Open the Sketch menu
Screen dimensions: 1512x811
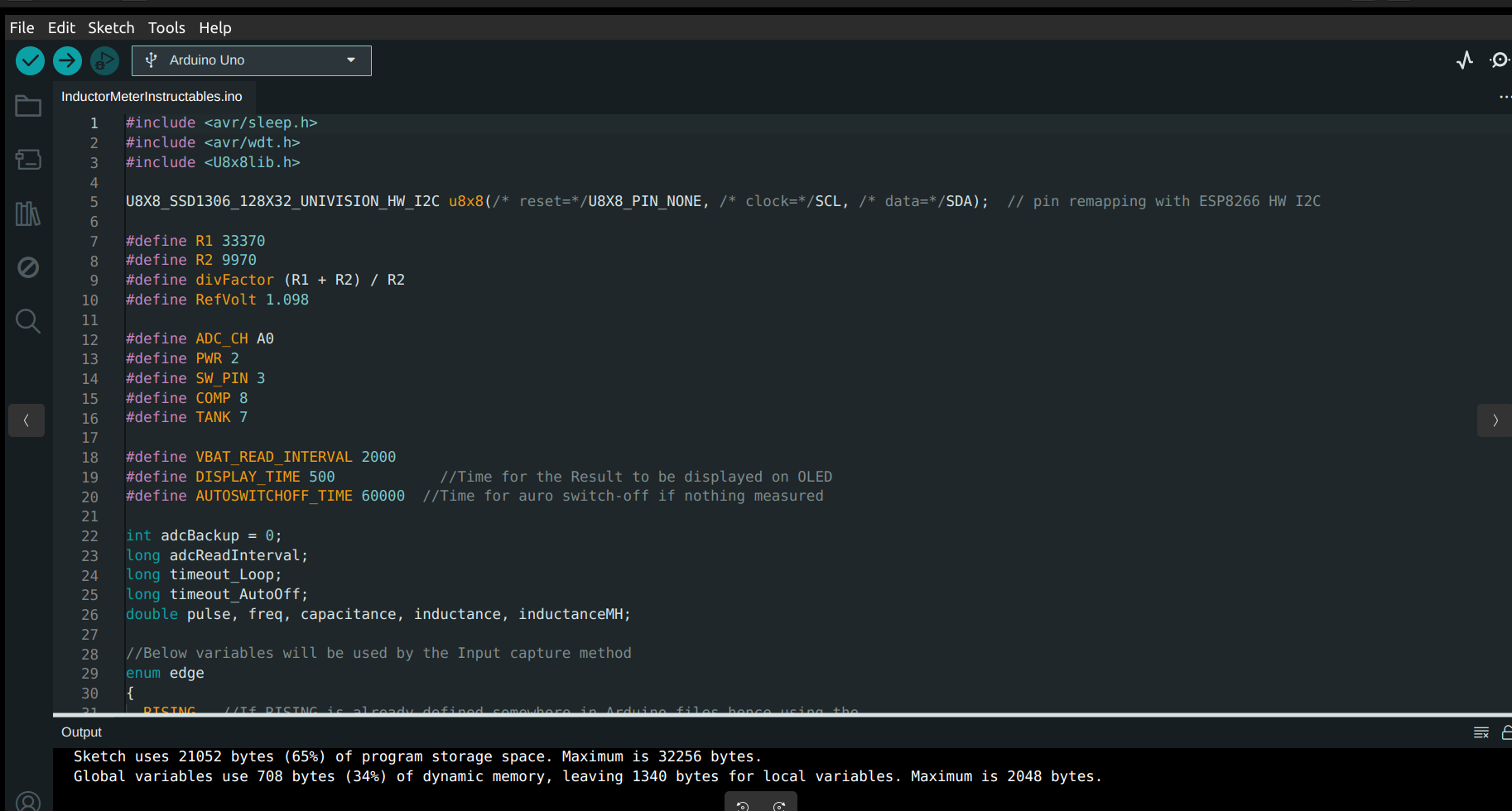(x=111, y=28)
